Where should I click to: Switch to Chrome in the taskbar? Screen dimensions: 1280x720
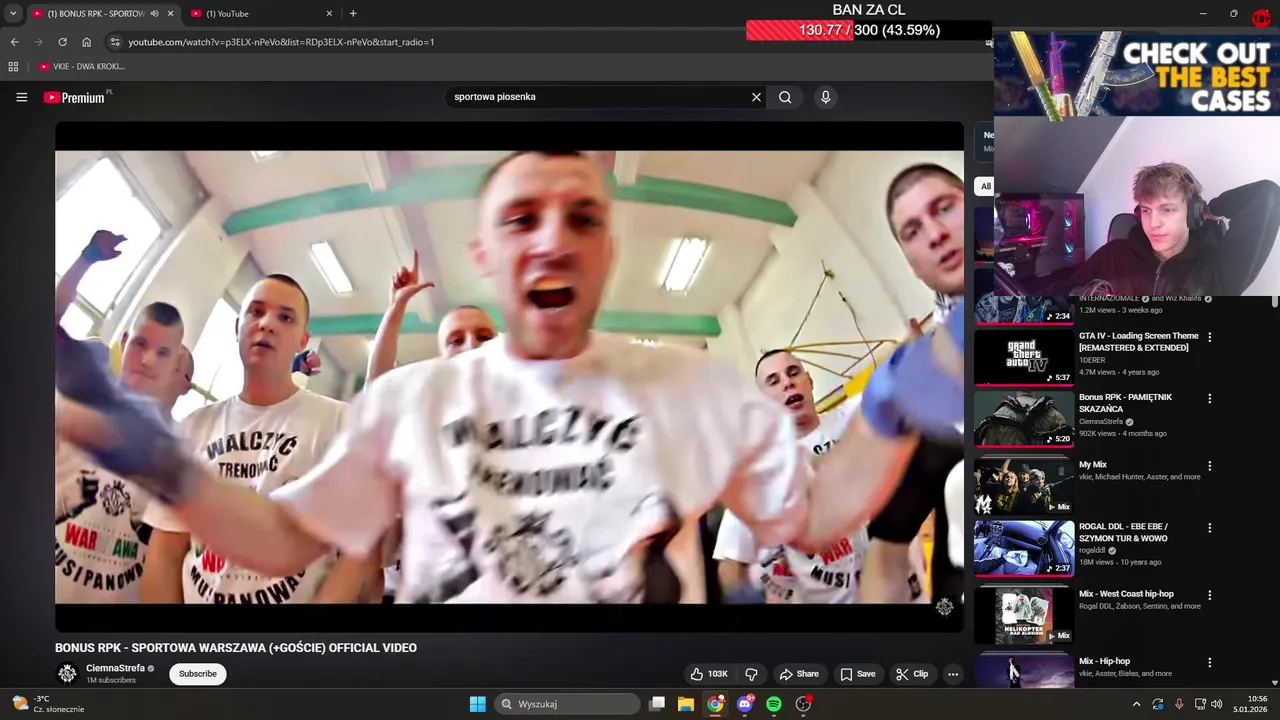(715, 704)
